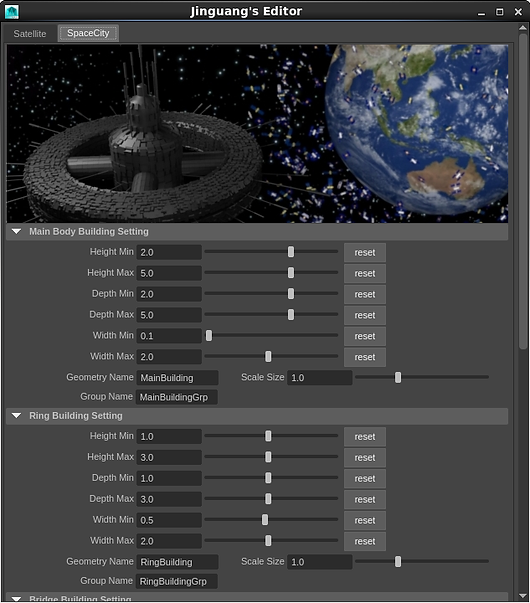Image resolution: width=530 pixels, height=603 pixels.
Task: Close the Jinguang's Editor window
Action: click(518, 12)
